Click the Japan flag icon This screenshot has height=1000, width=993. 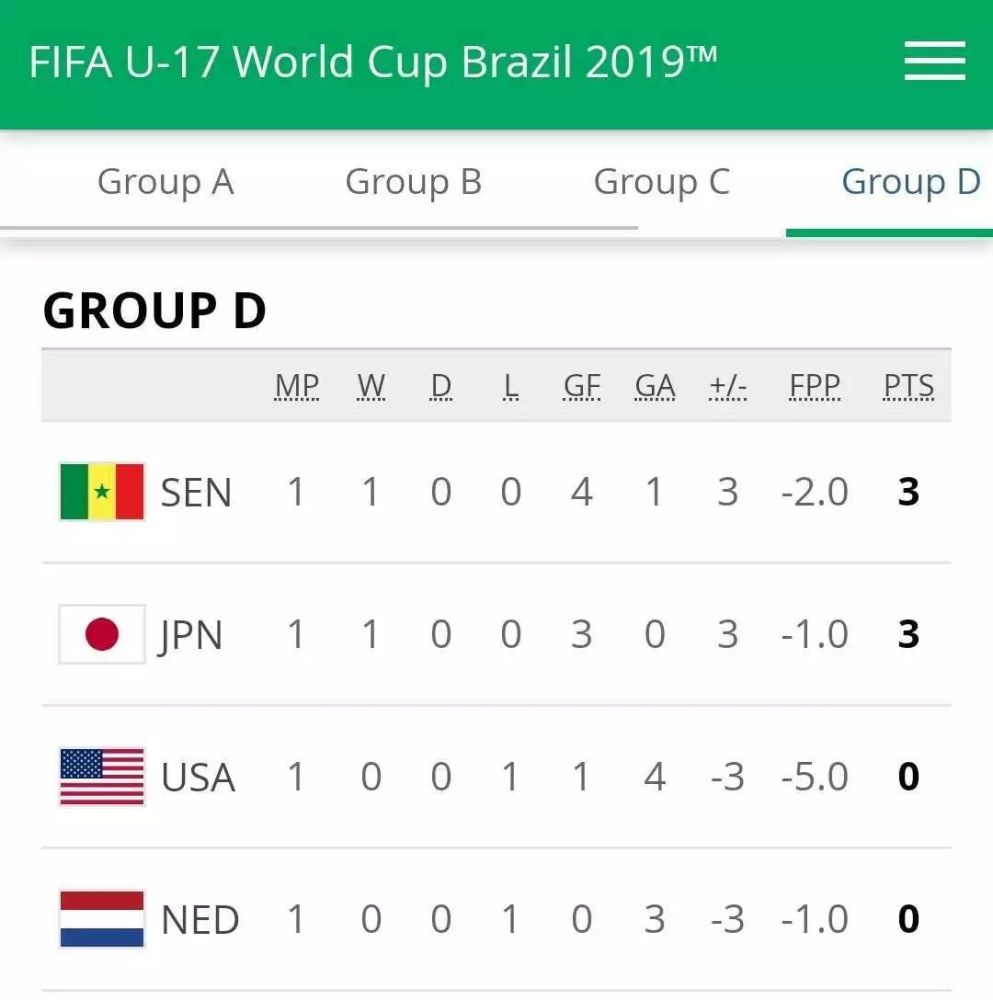(102, 634)
